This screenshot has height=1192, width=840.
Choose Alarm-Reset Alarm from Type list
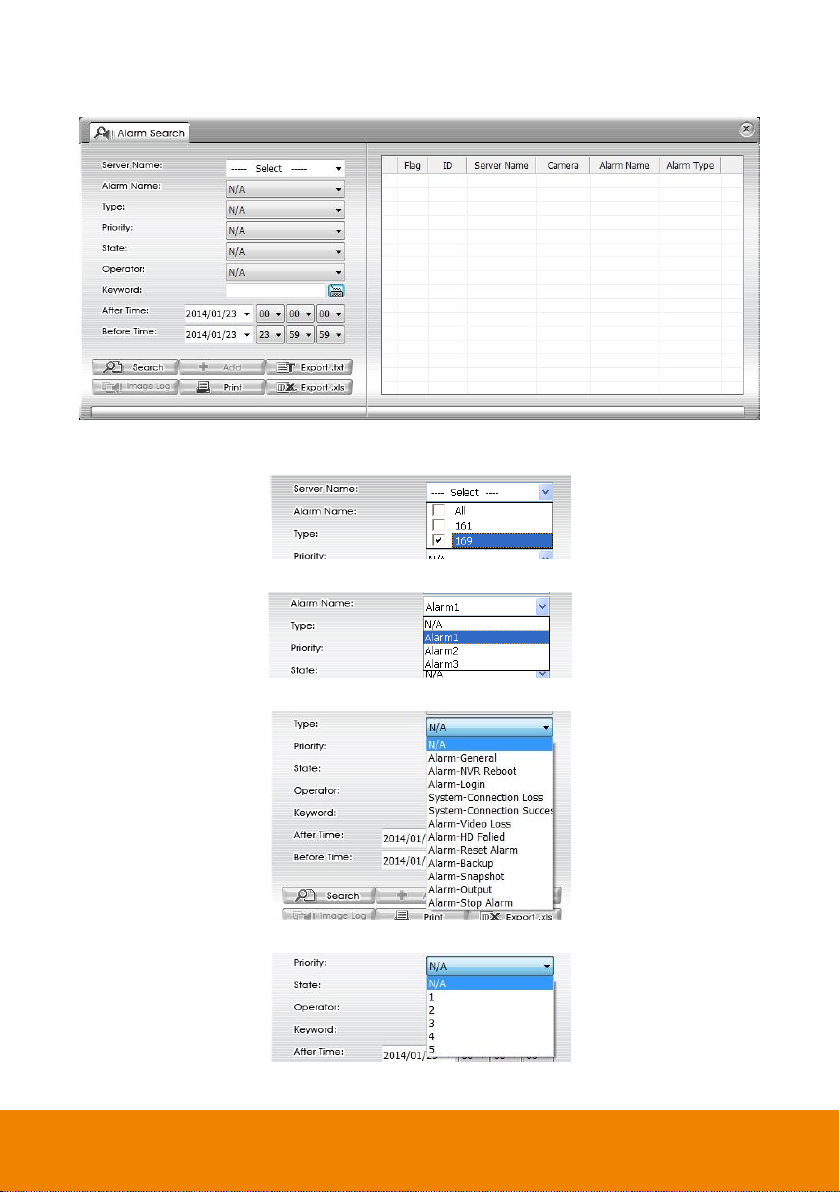coord(490,850)
